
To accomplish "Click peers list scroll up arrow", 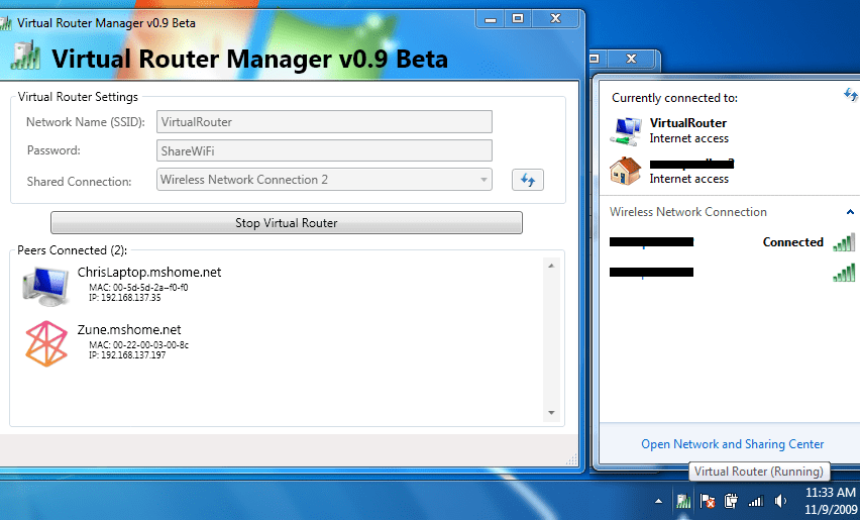I will pos(551,265).
